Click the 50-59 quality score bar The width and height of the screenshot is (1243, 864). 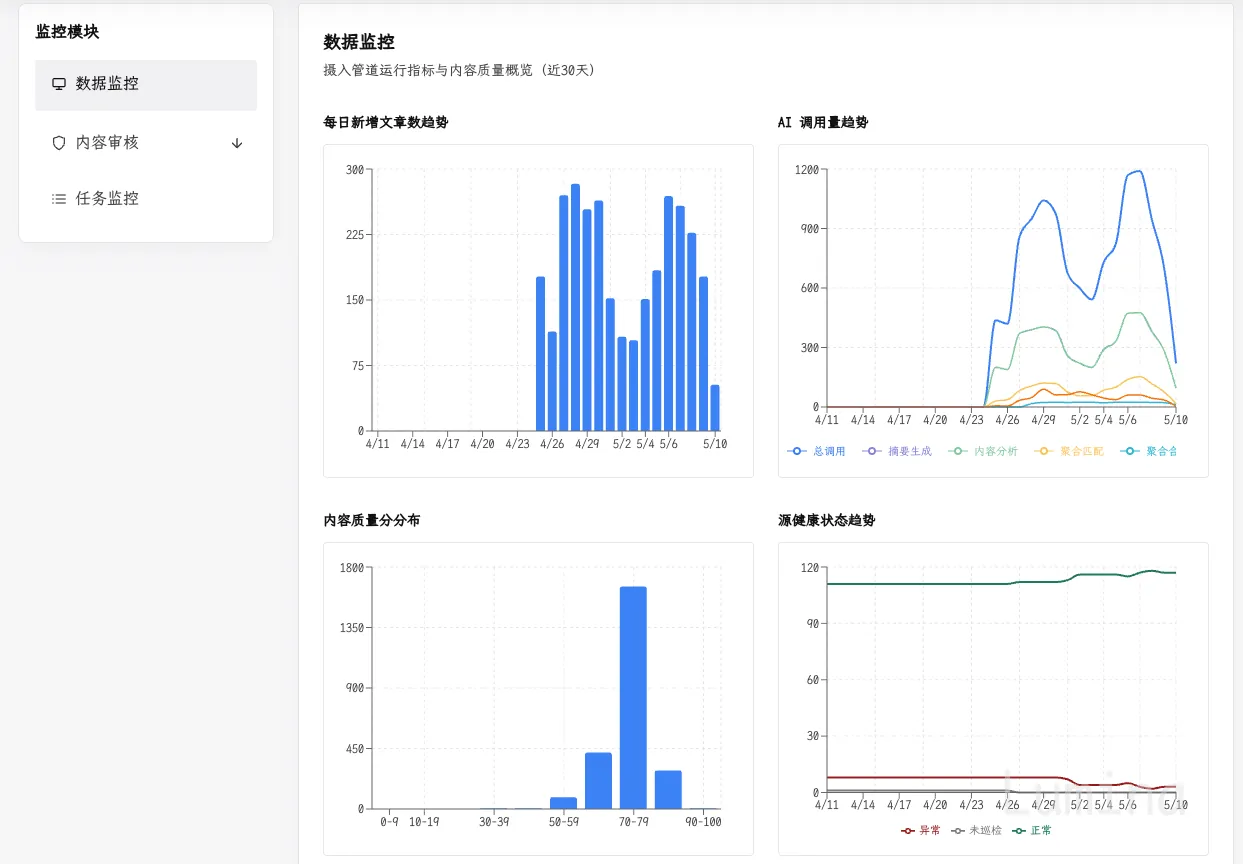point(564,803)
